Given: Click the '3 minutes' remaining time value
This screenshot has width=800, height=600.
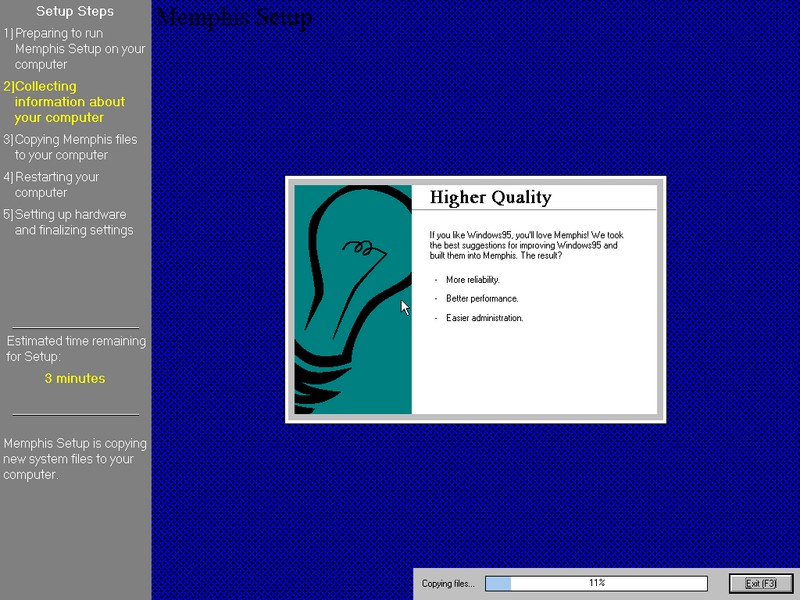Looking at the screenshot, I should tap(75, 378).
